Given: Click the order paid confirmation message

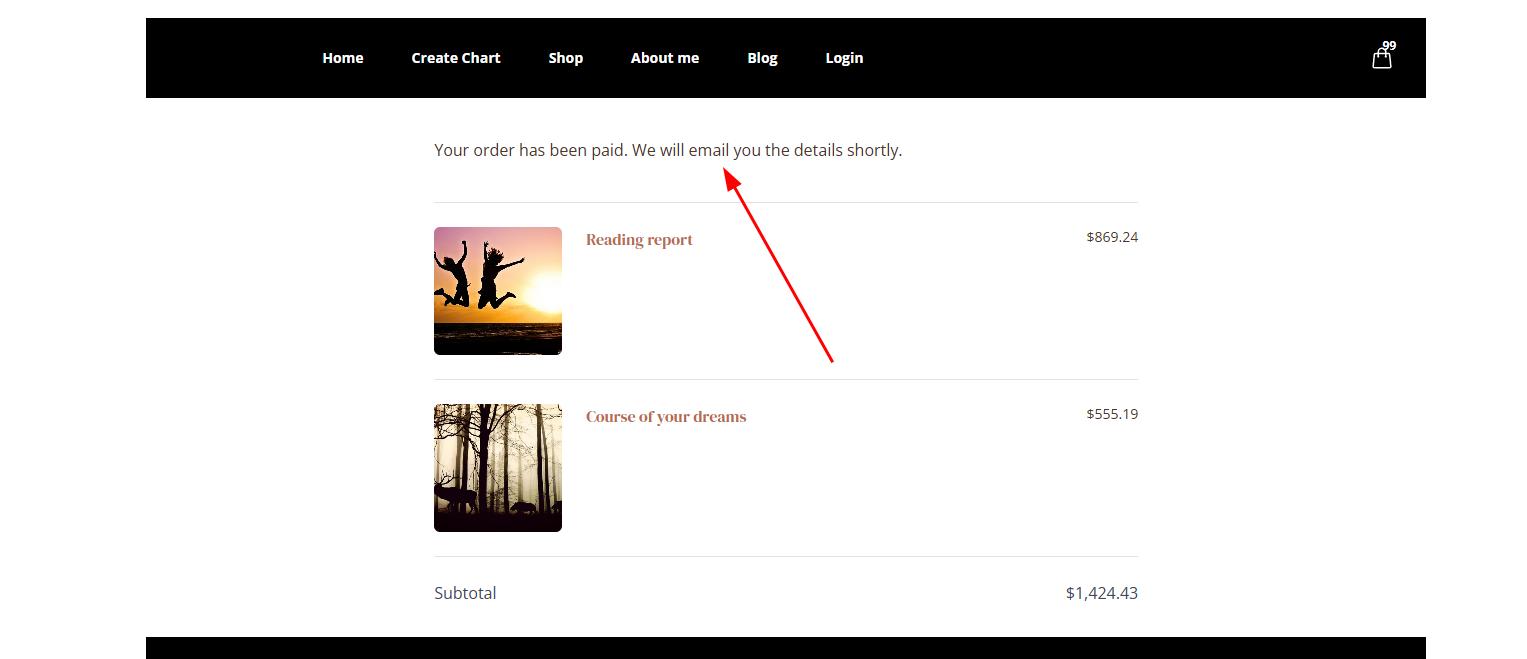Looking at the screenshot, I should [x=667, y=150].
